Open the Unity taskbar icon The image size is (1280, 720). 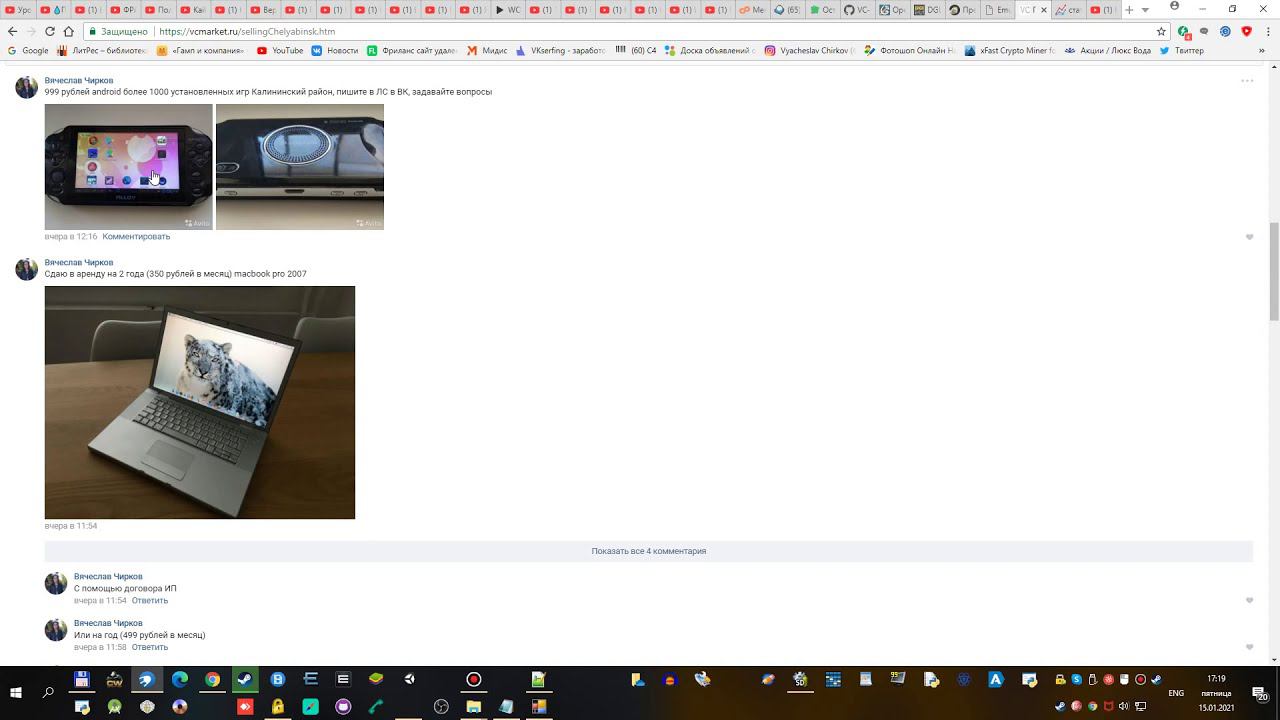point(409,680)
